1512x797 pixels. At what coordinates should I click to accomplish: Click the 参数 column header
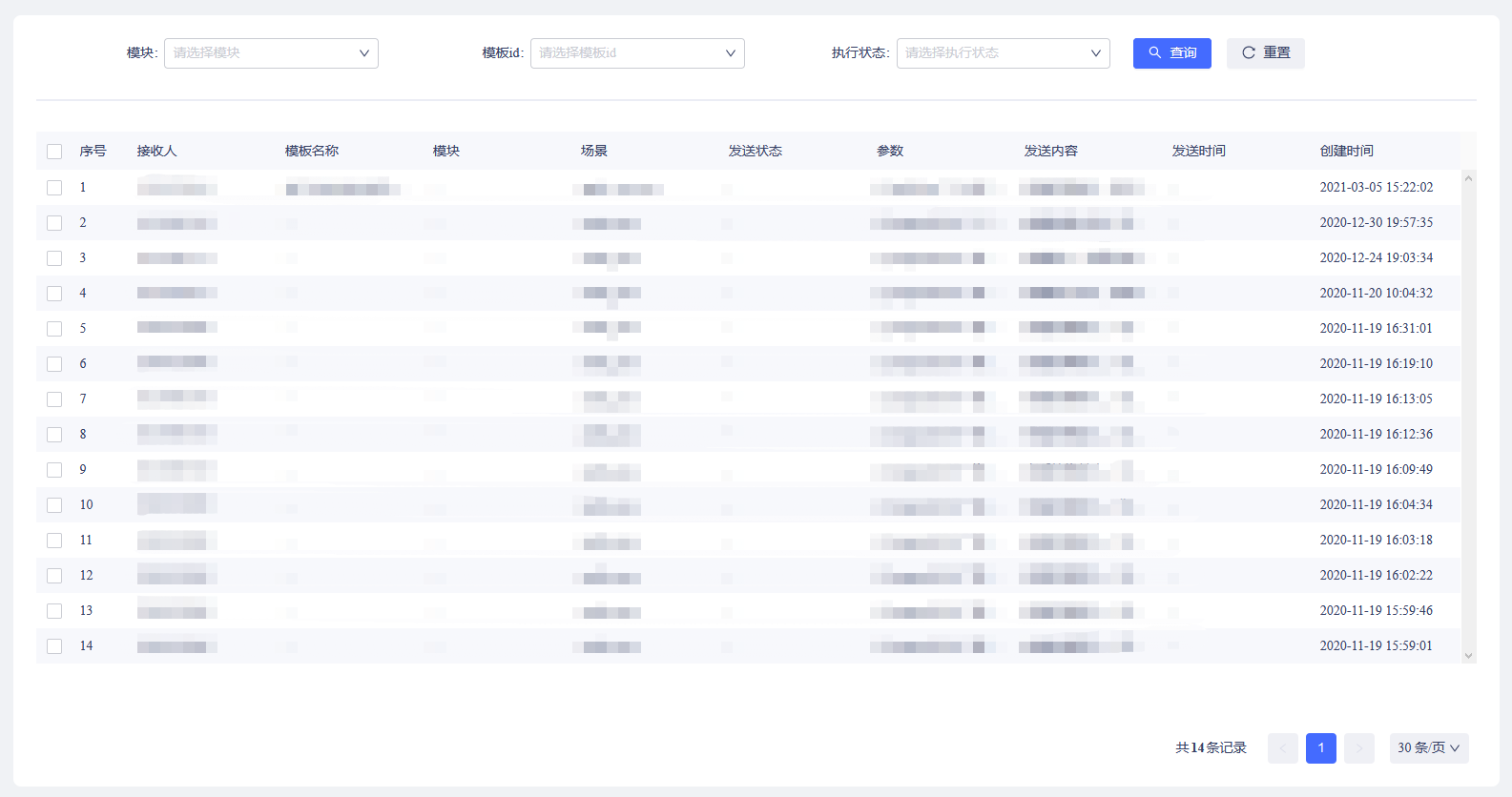coord(890,151)
